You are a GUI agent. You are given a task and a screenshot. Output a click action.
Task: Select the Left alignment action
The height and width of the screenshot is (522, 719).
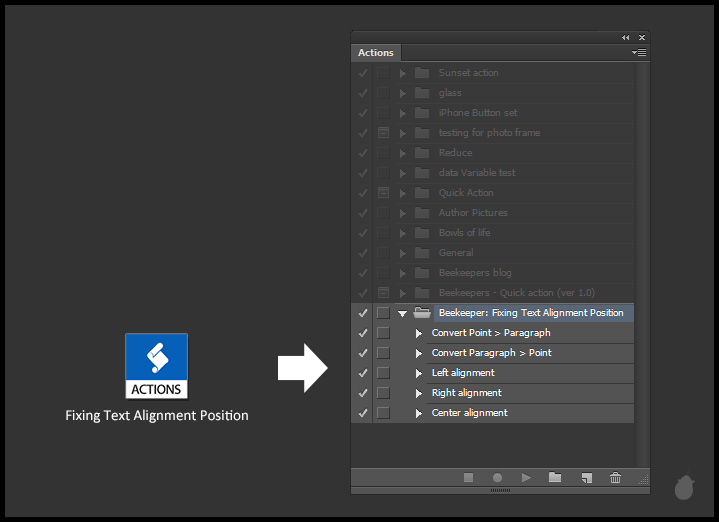coord(463,373)
